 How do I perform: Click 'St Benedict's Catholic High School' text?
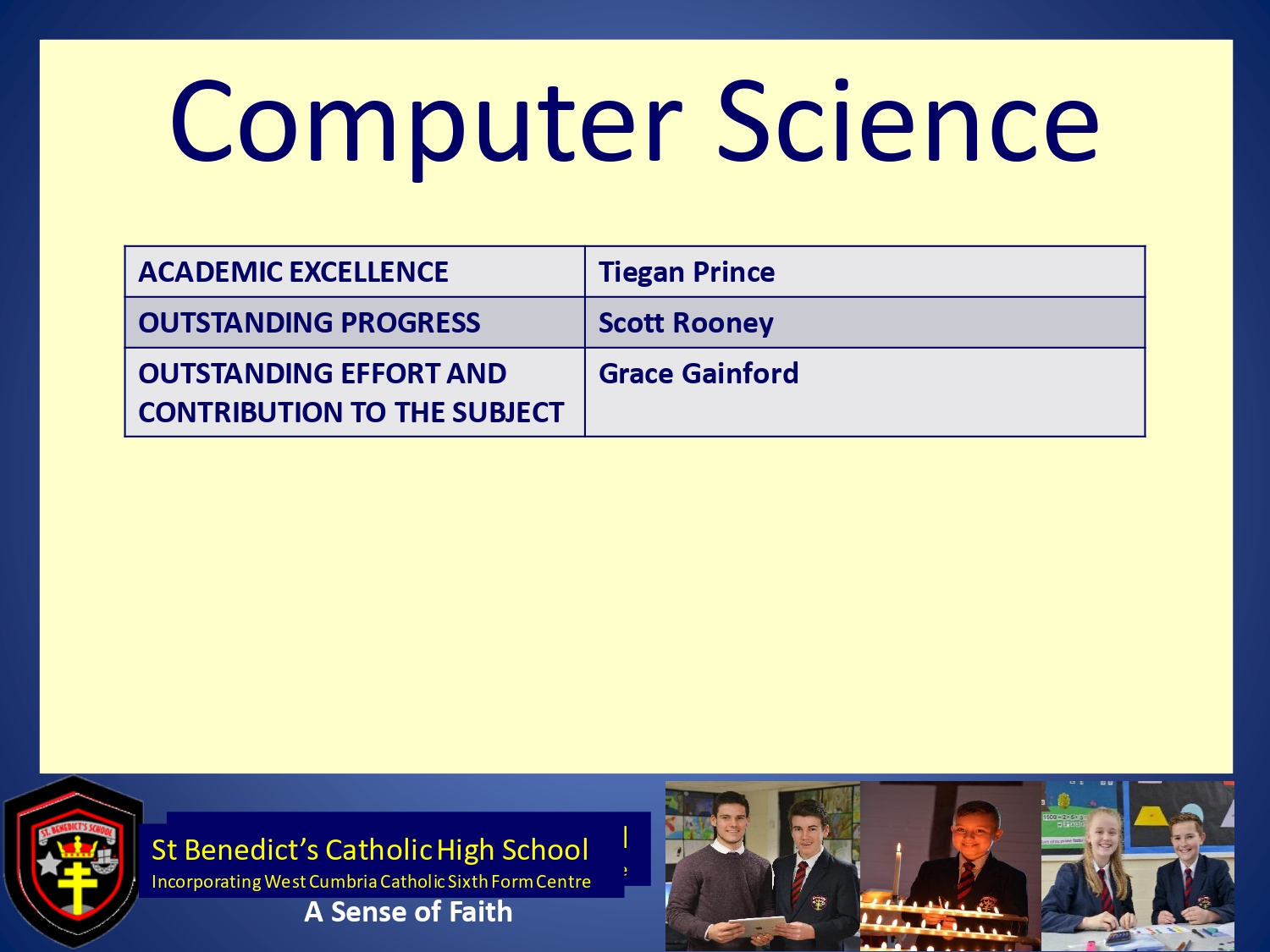pyautogui.click(x=369, y=850)
